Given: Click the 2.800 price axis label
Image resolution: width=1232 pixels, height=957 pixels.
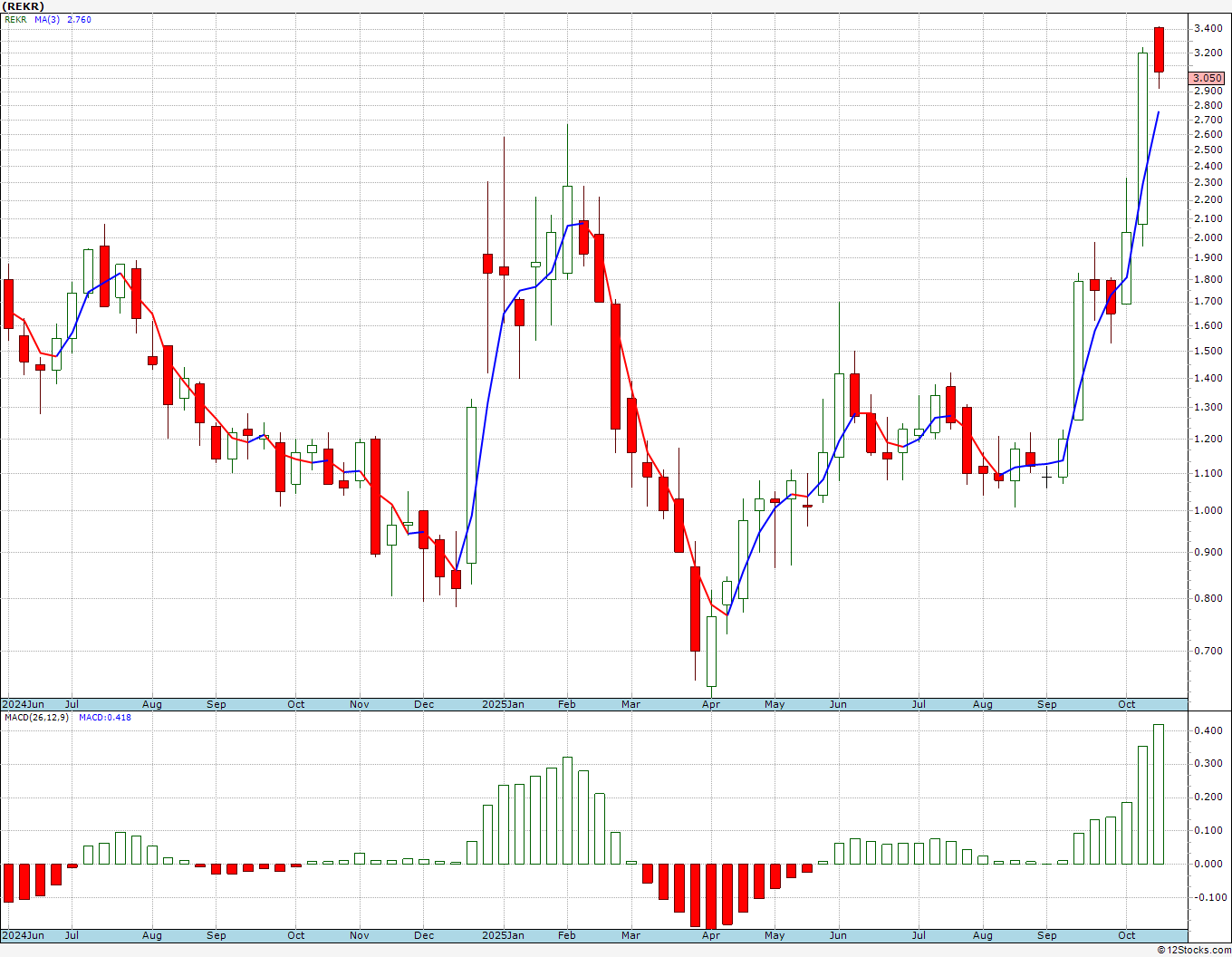Looking at the screenshot, I should pos(1208,106).
